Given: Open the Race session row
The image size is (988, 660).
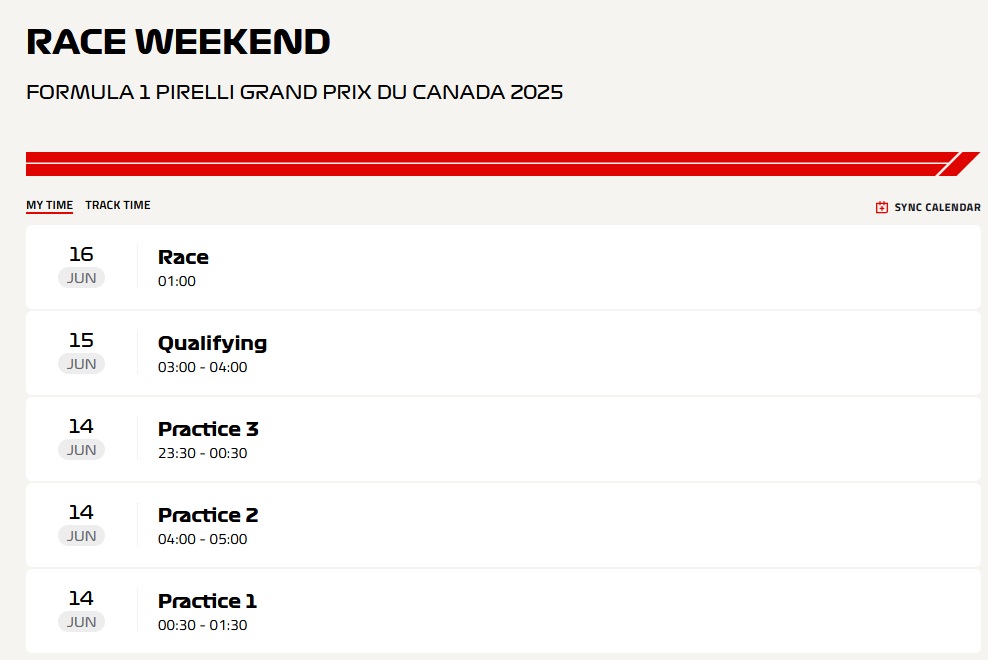Looking at the screenshot, I should click(x=503, y=267).
